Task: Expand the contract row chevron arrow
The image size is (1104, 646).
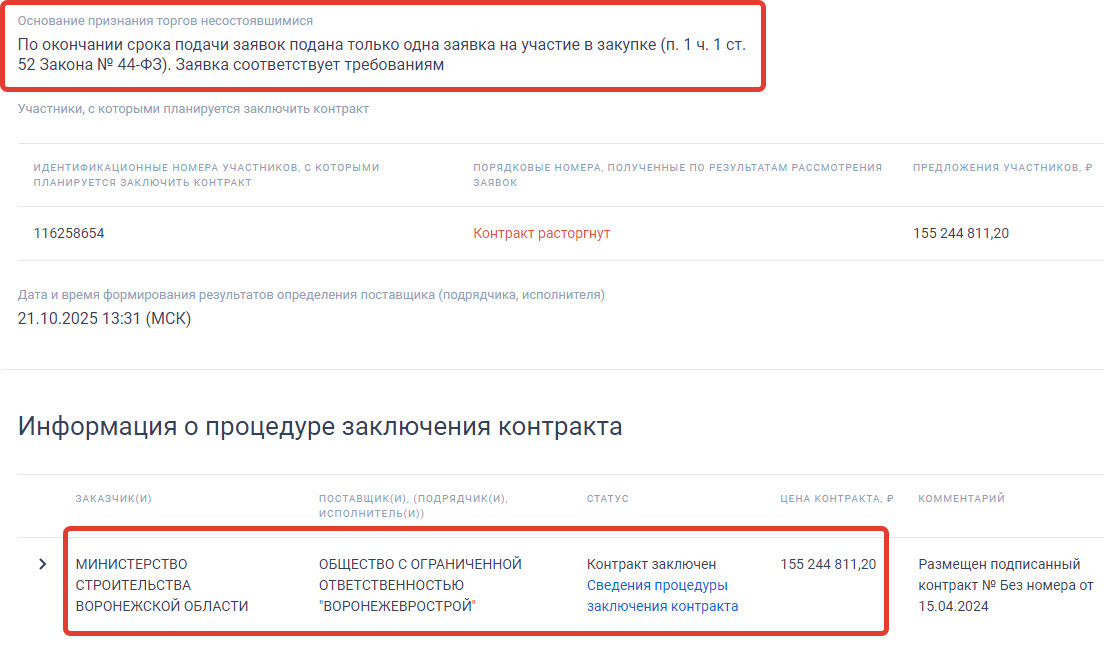Action: coord(42,564)
